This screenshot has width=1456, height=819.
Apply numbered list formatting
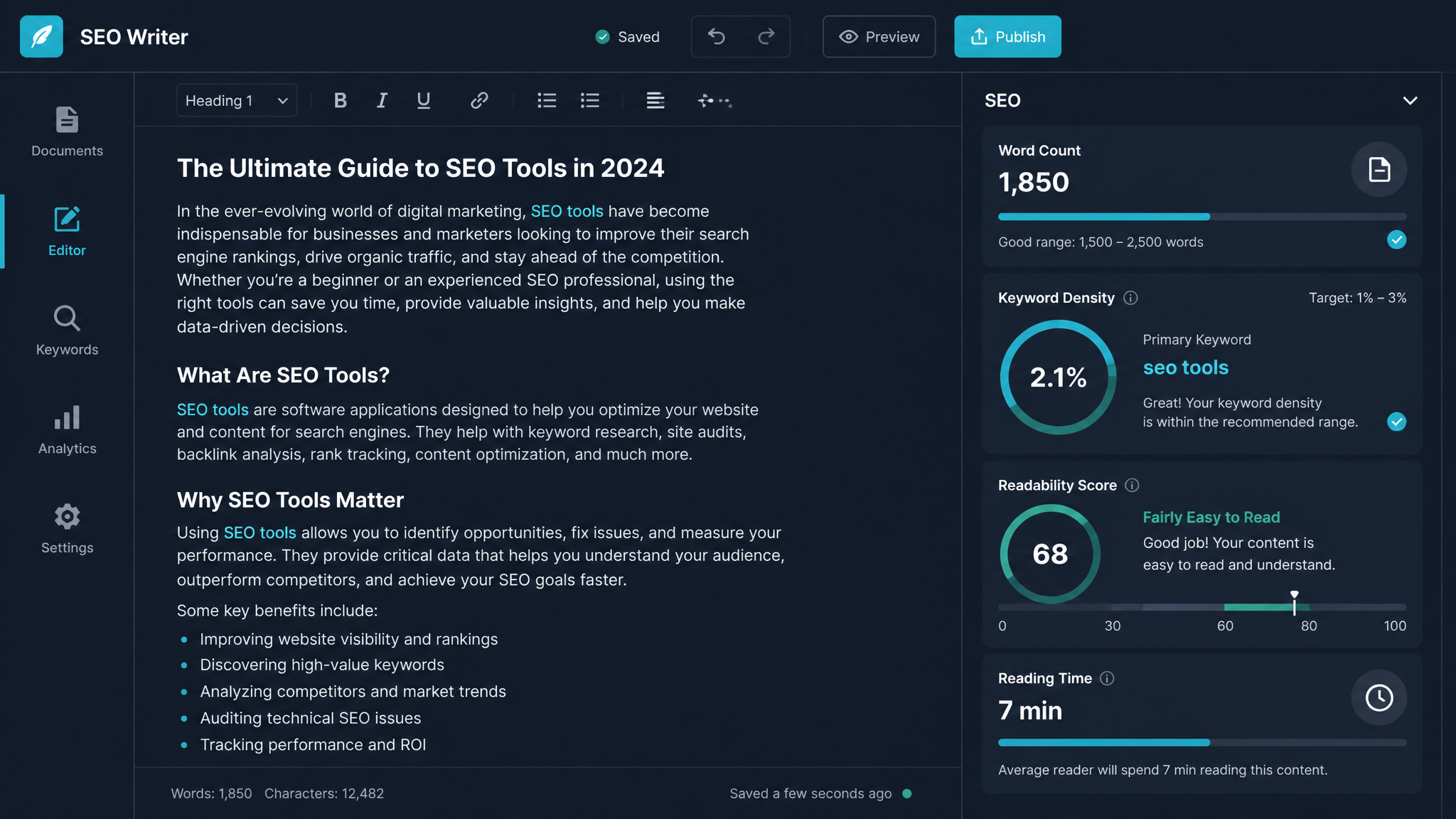pos(590,100)
